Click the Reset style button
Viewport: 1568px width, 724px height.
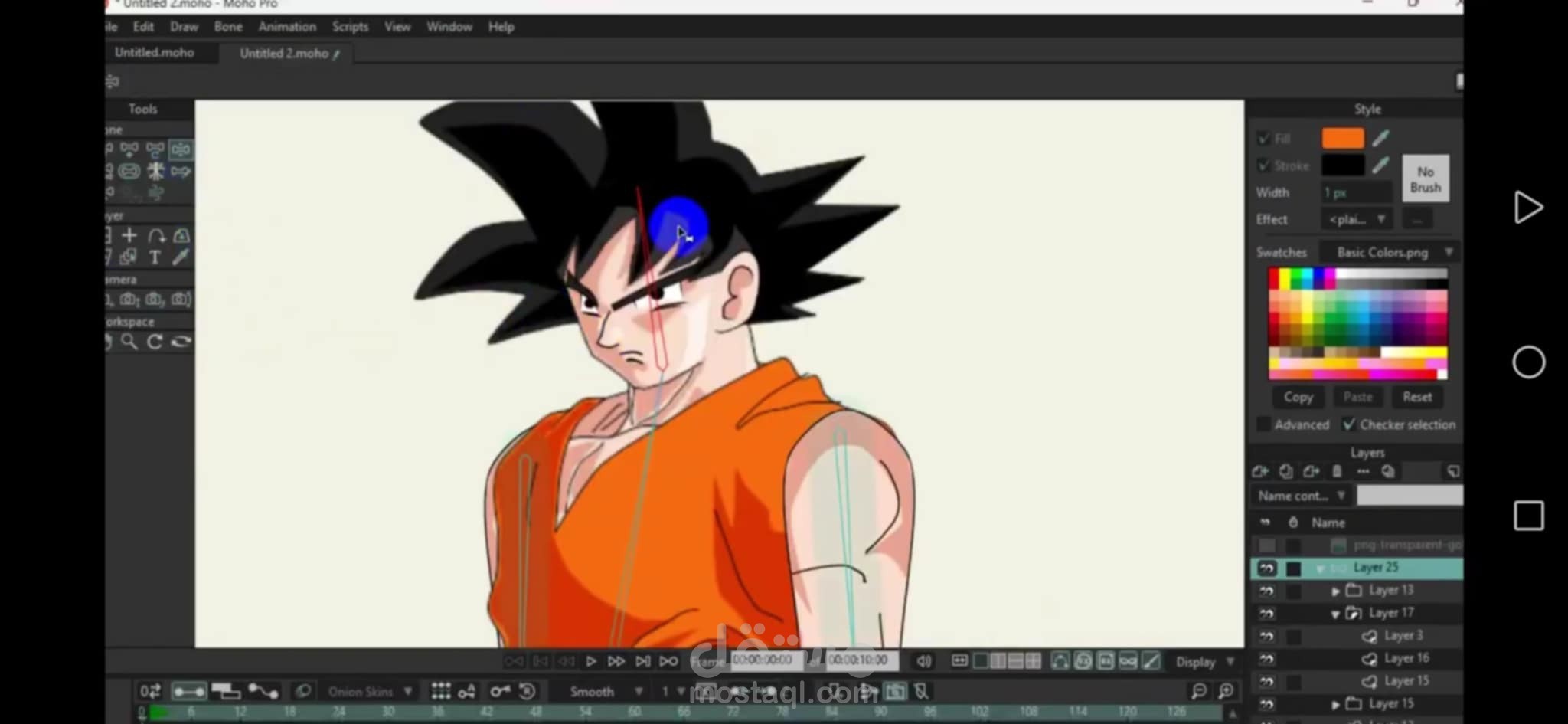coord(1417,397)
